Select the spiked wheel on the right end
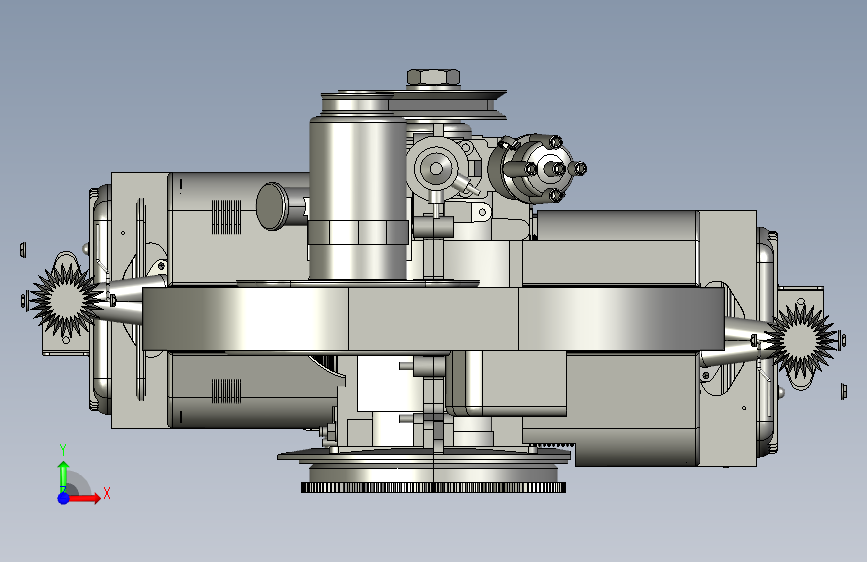The width and height of the screenshot is (867, 562). coord(801,341)
